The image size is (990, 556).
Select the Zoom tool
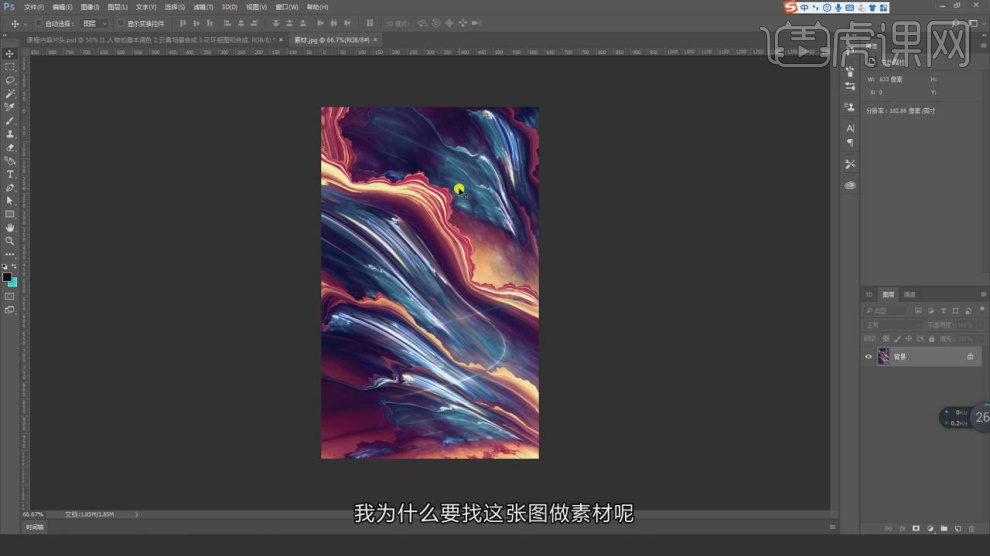[9, 241]
